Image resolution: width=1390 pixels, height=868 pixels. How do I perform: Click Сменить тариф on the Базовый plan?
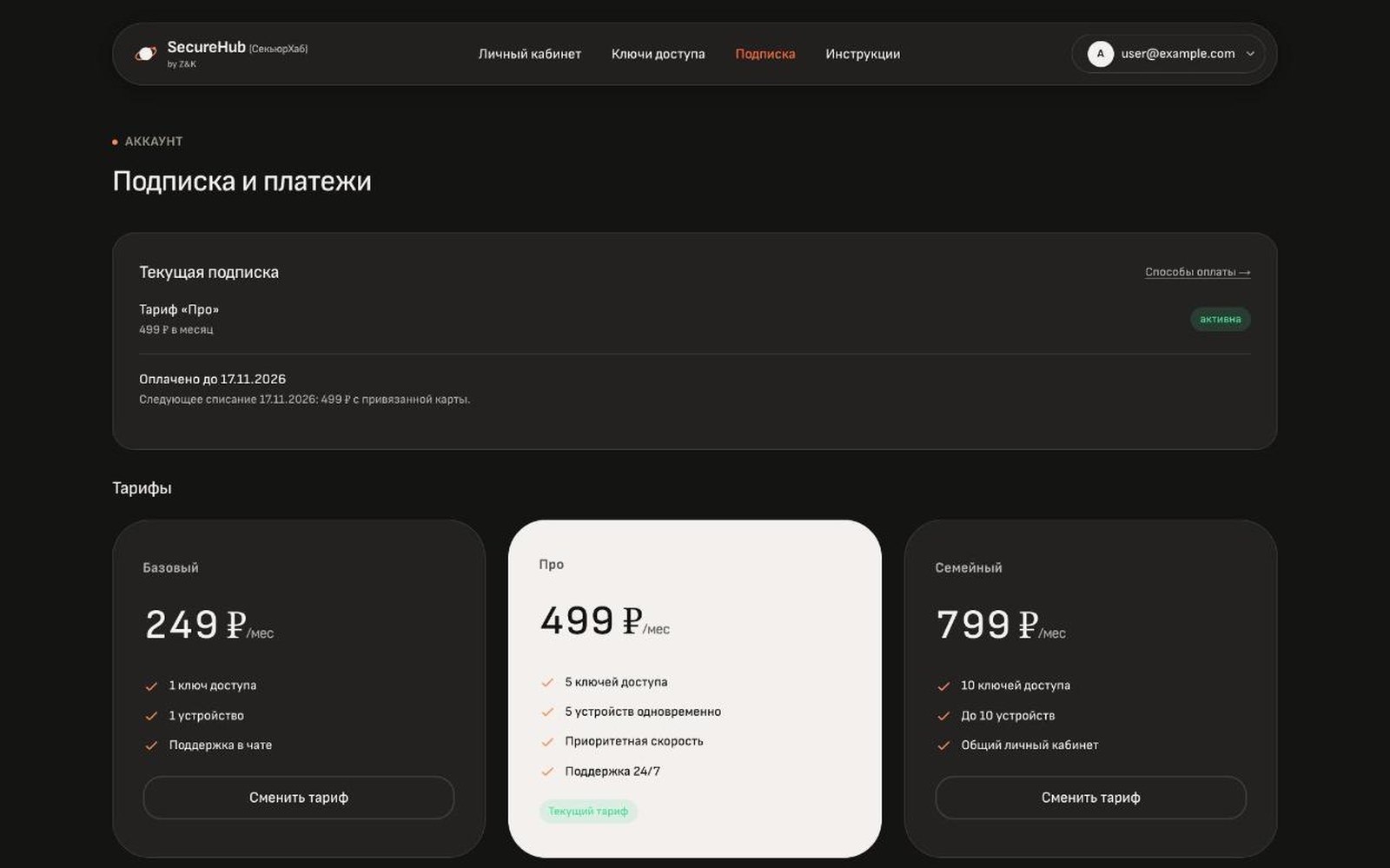point(299,798)
